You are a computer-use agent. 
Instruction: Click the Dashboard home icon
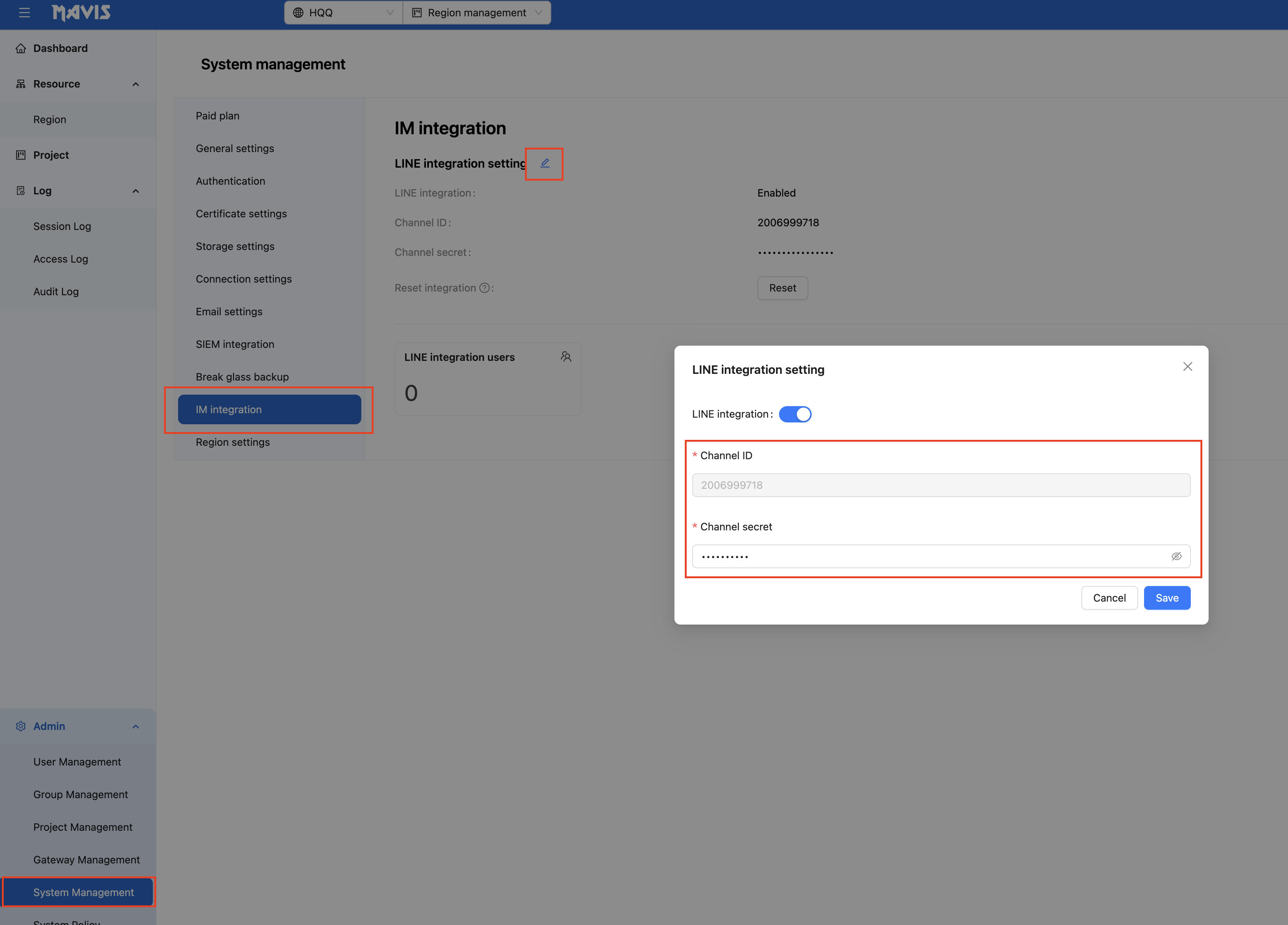click(21, 48)
